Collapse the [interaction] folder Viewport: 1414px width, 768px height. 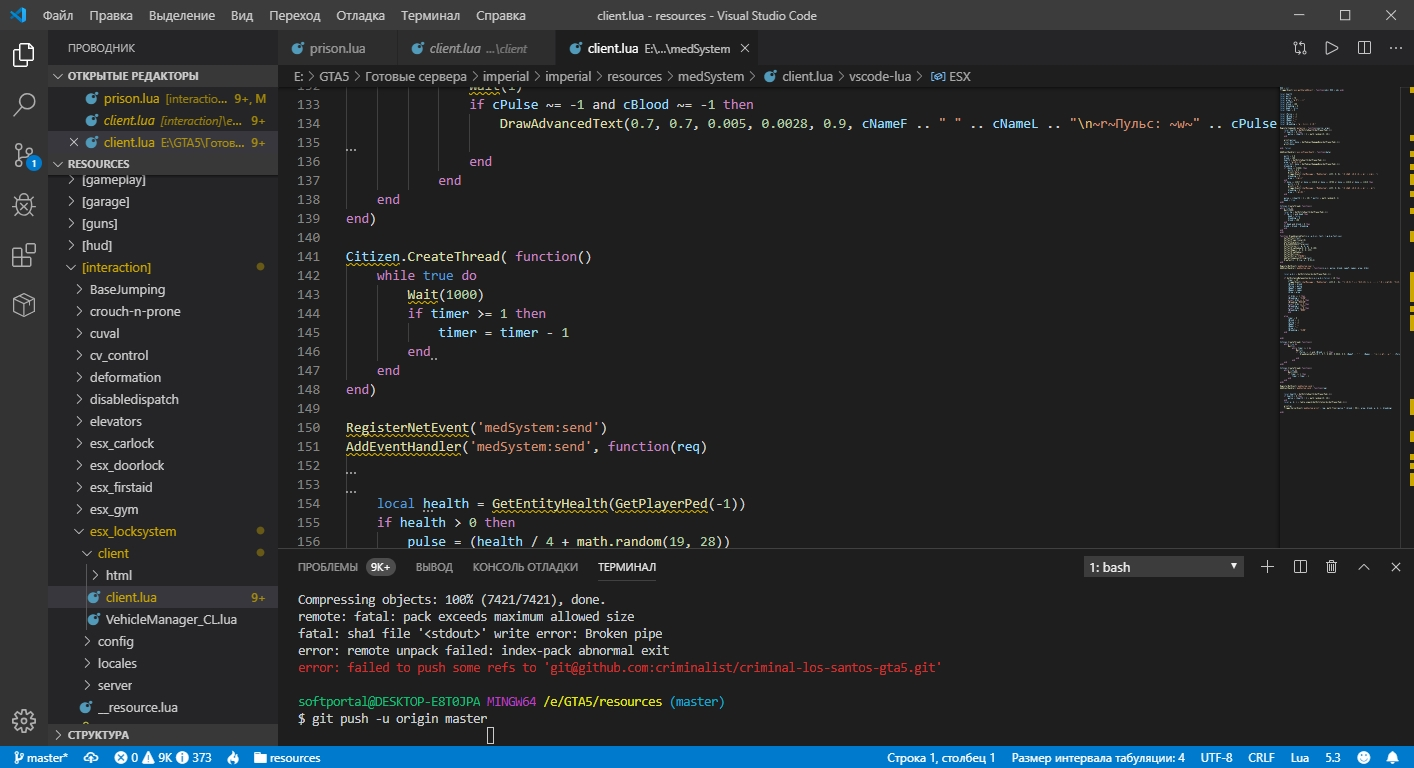pos(116,267)
